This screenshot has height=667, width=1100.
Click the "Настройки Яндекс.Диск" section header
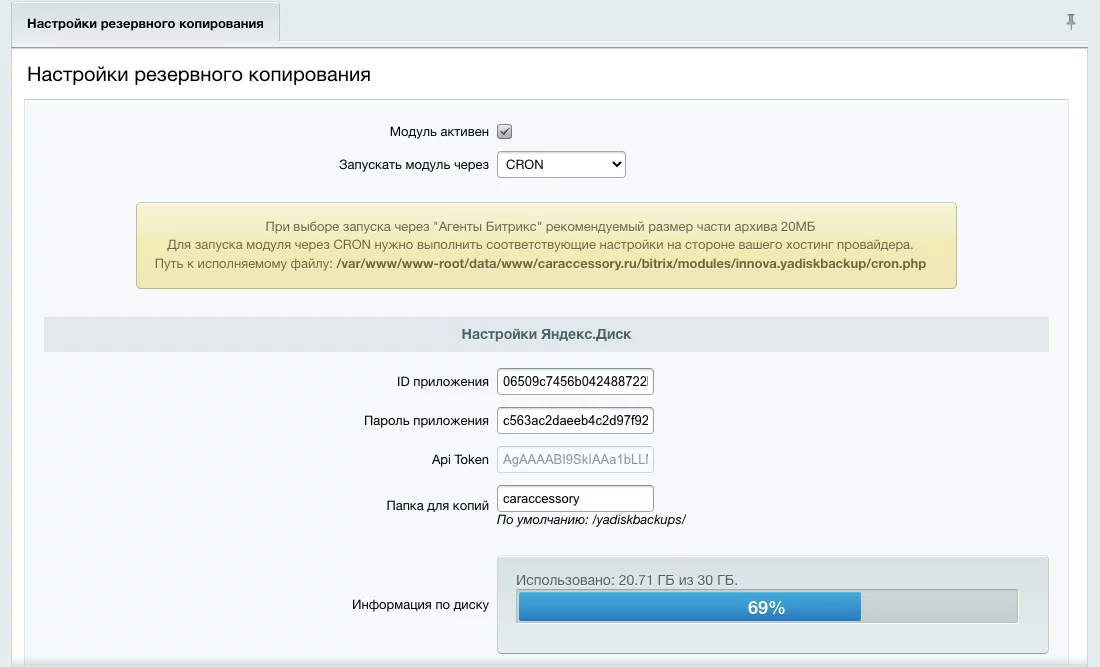coord(546,334)
